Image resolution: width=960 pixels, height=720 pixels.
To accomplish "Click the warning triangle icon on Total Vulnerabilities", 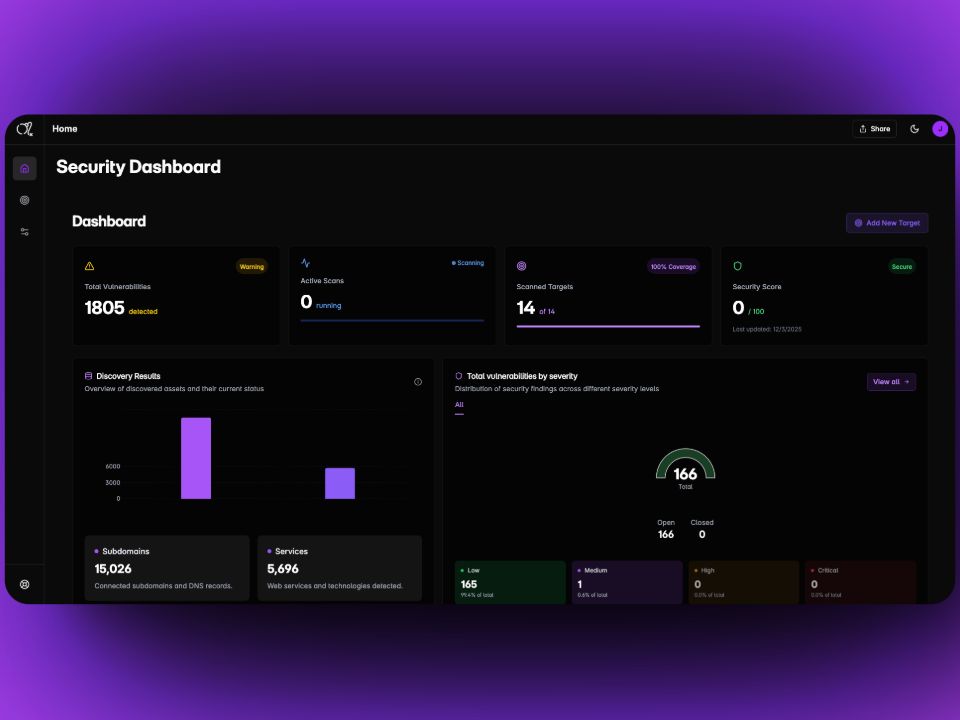I will [x=90, y=266].
